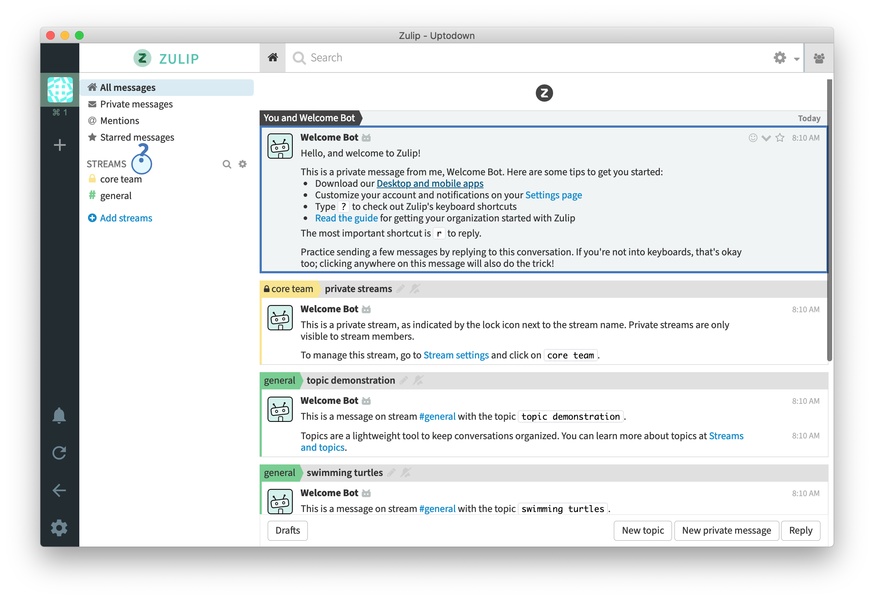
Task: Click the Zulip logo
Action: pos(166,58)
